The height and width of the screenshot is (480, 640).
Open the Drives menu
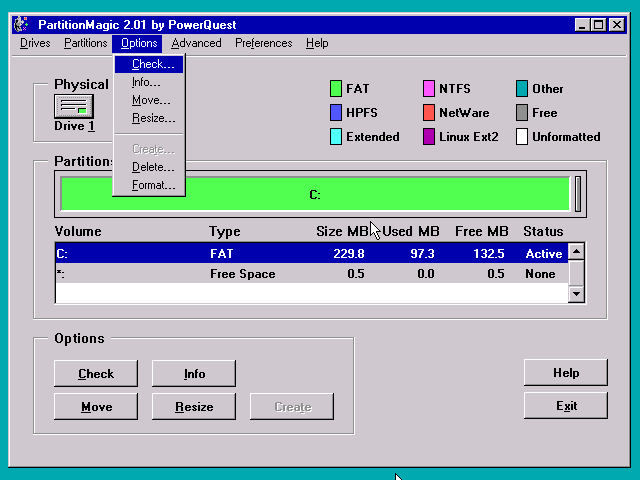35,43
